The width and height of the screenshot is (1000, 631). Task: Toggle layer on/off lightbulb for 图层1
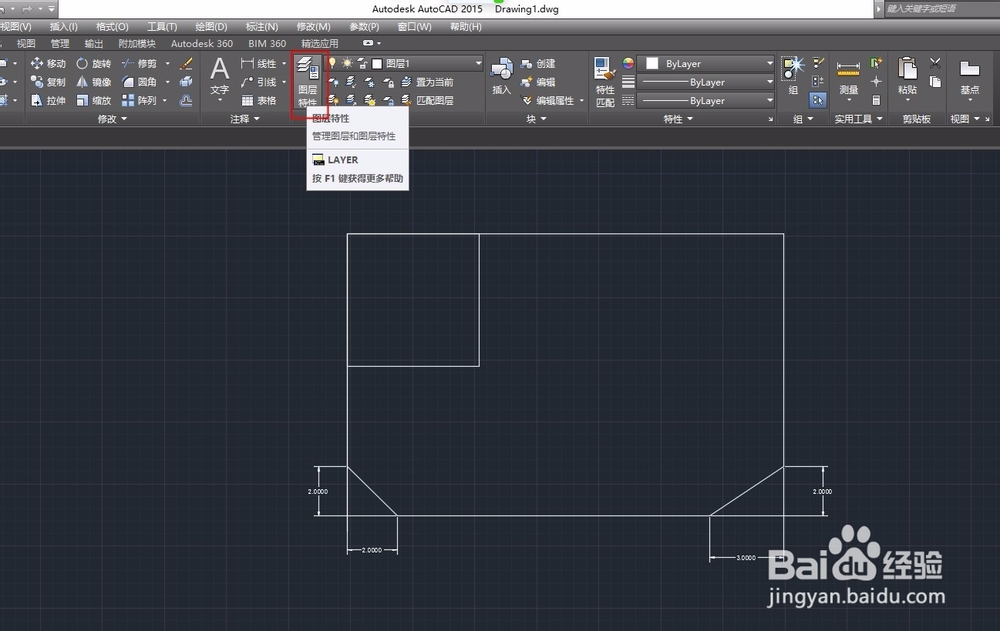pos(332,63)
